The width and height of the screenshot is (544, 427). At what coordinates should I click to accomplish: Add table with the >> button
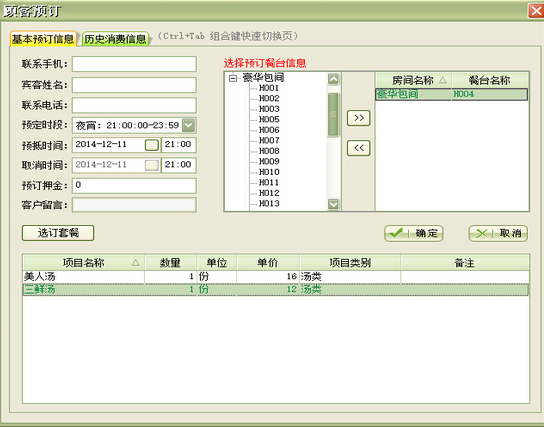[359, 118]
